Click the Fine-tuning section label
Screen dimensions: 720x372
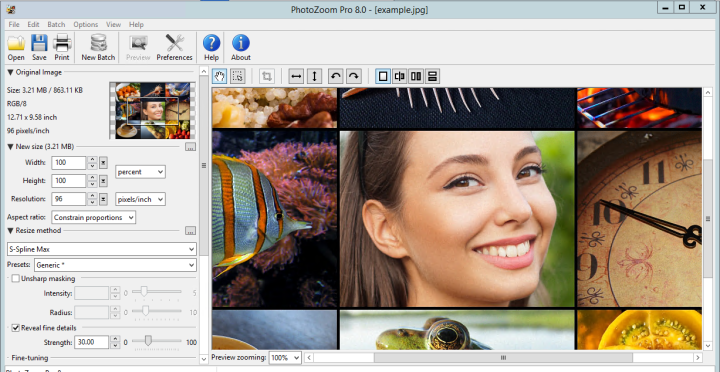pyautogui.click(x=30, y=358)
